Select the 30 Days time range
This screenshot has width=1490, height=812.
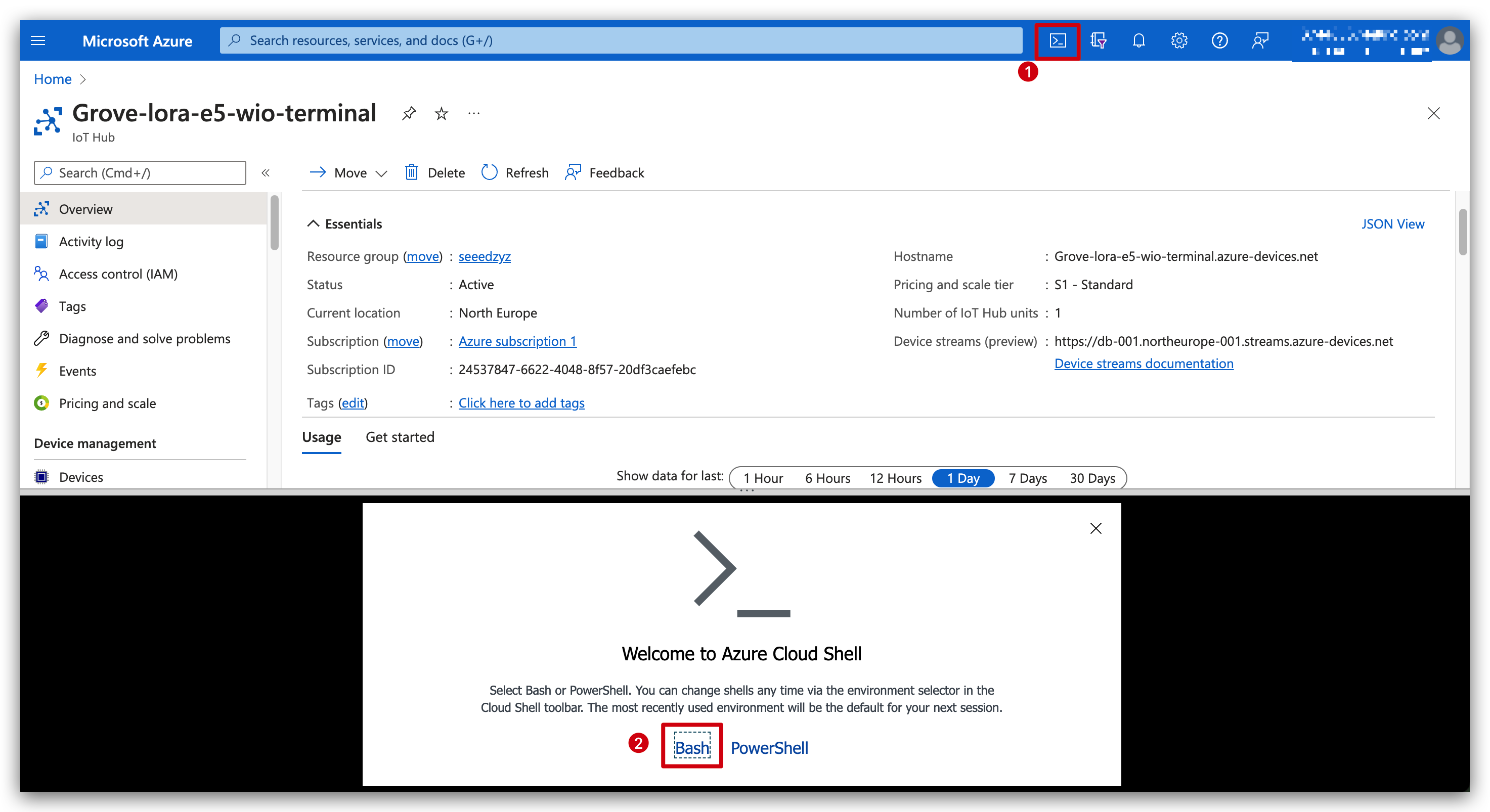pyautogui.click(x=1092, y=478)
